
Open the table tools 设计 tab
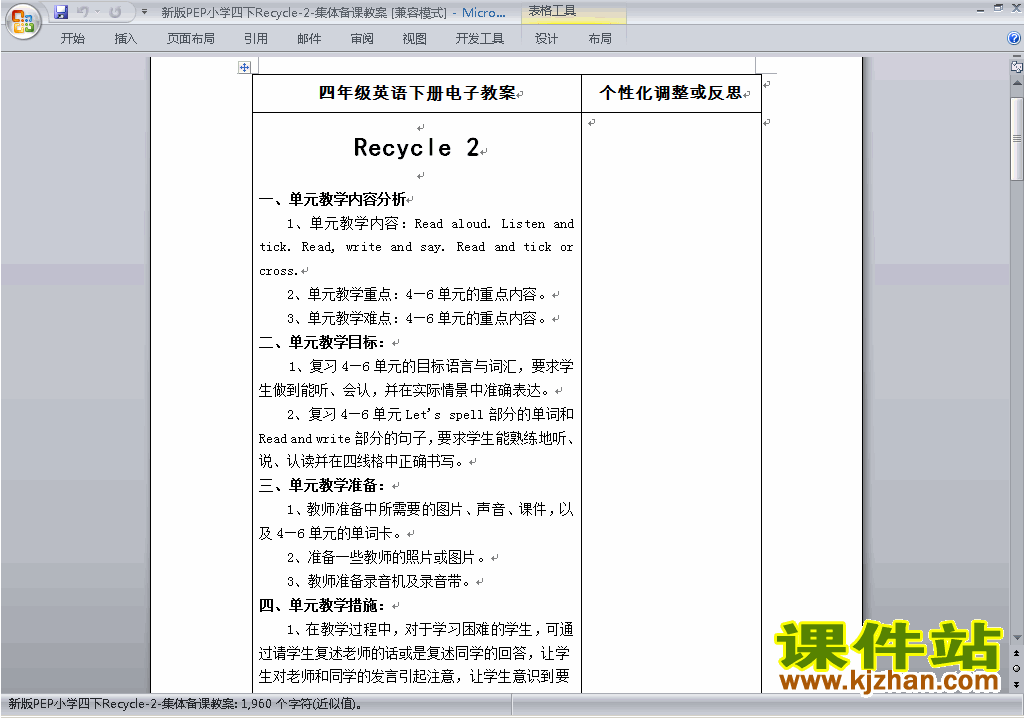click(546, 39)
